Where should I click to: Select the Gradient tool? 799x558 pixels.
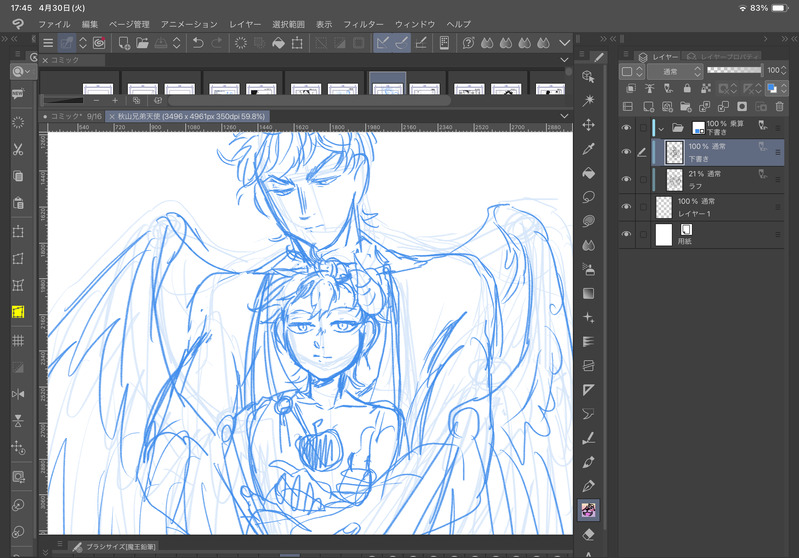coord(588,294)
